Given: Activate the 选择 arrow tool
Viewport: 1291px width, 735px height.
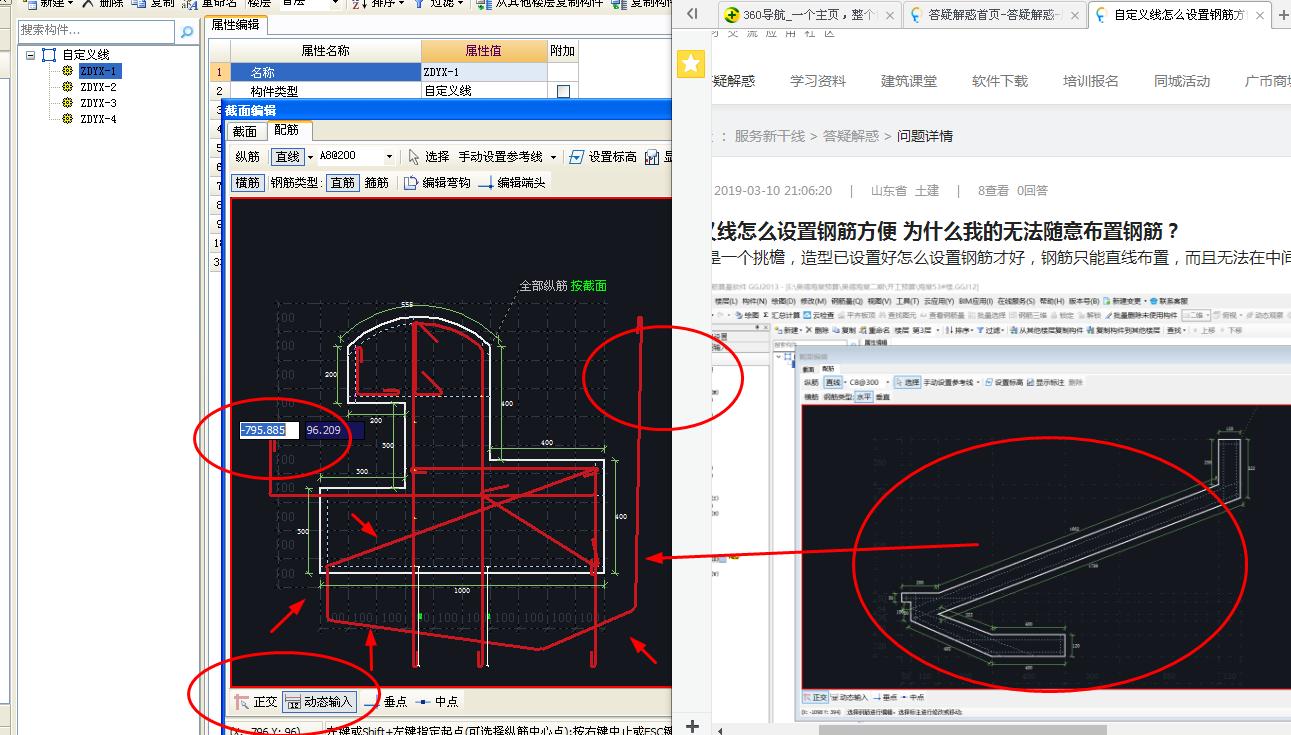Looking at the screenshot, I should pyautogui.click(x=429, y=157).
